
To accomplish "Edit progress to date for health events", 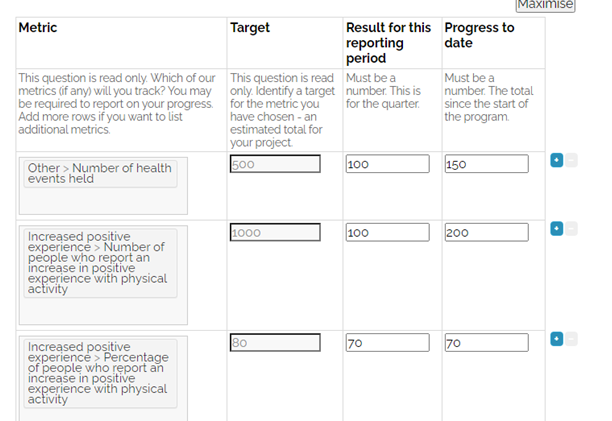I will pyautogui.click(x=485, y=164).
